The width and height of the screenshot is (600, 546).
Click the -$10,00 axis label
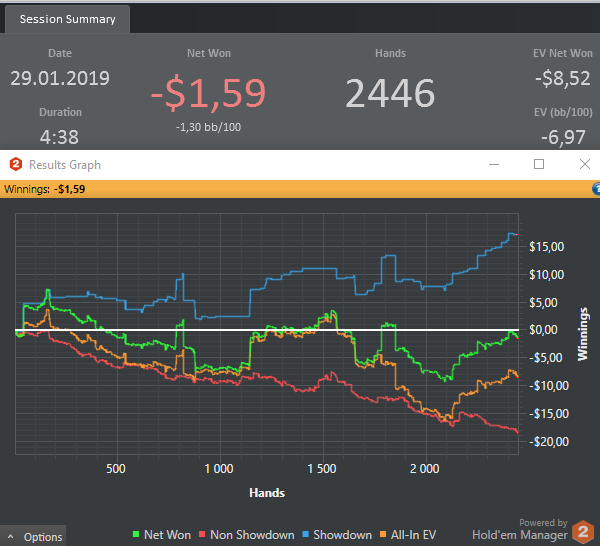point(549,385)
